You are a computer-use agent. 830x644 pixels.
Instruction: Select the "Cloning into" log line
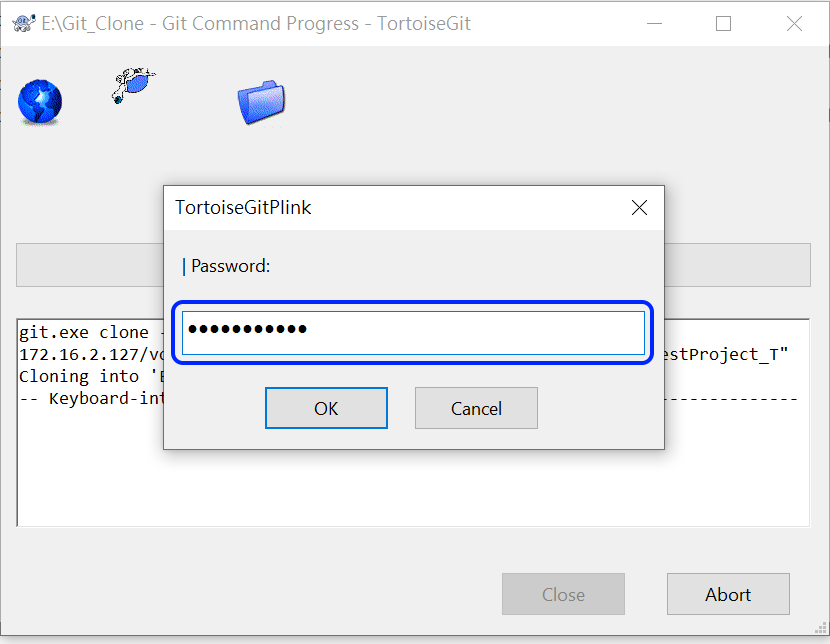pos(90,376)
